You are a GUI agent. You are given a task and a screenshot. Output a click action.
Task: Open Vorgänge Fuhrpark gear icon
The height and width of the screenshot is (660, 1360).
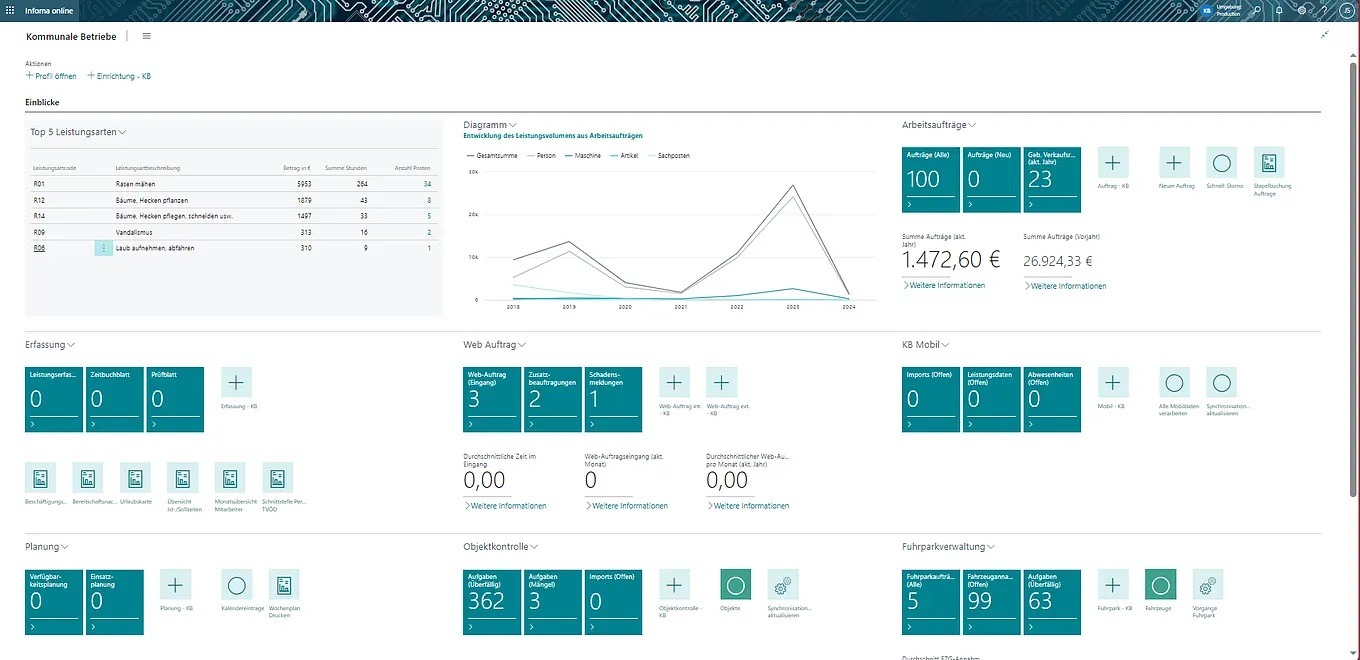[1208, 586]
